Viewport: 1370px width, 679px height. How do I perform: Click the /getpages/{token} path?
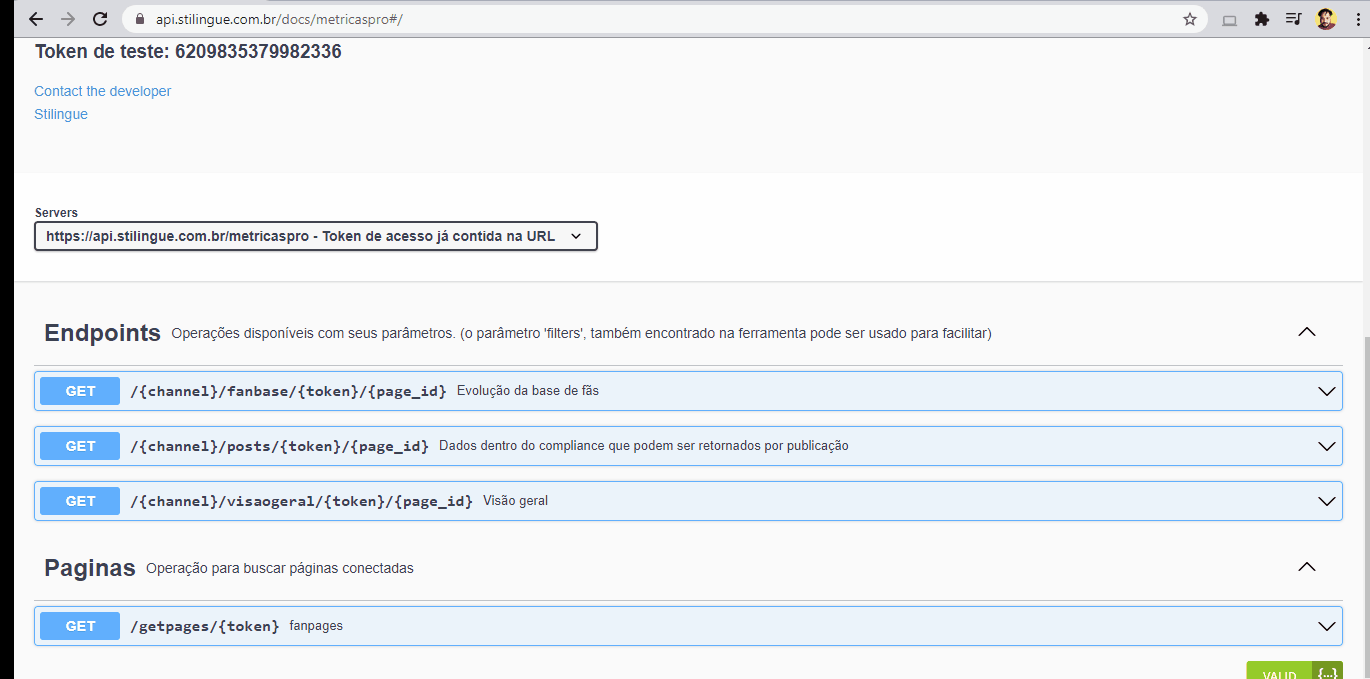click(x=205, y=626)
